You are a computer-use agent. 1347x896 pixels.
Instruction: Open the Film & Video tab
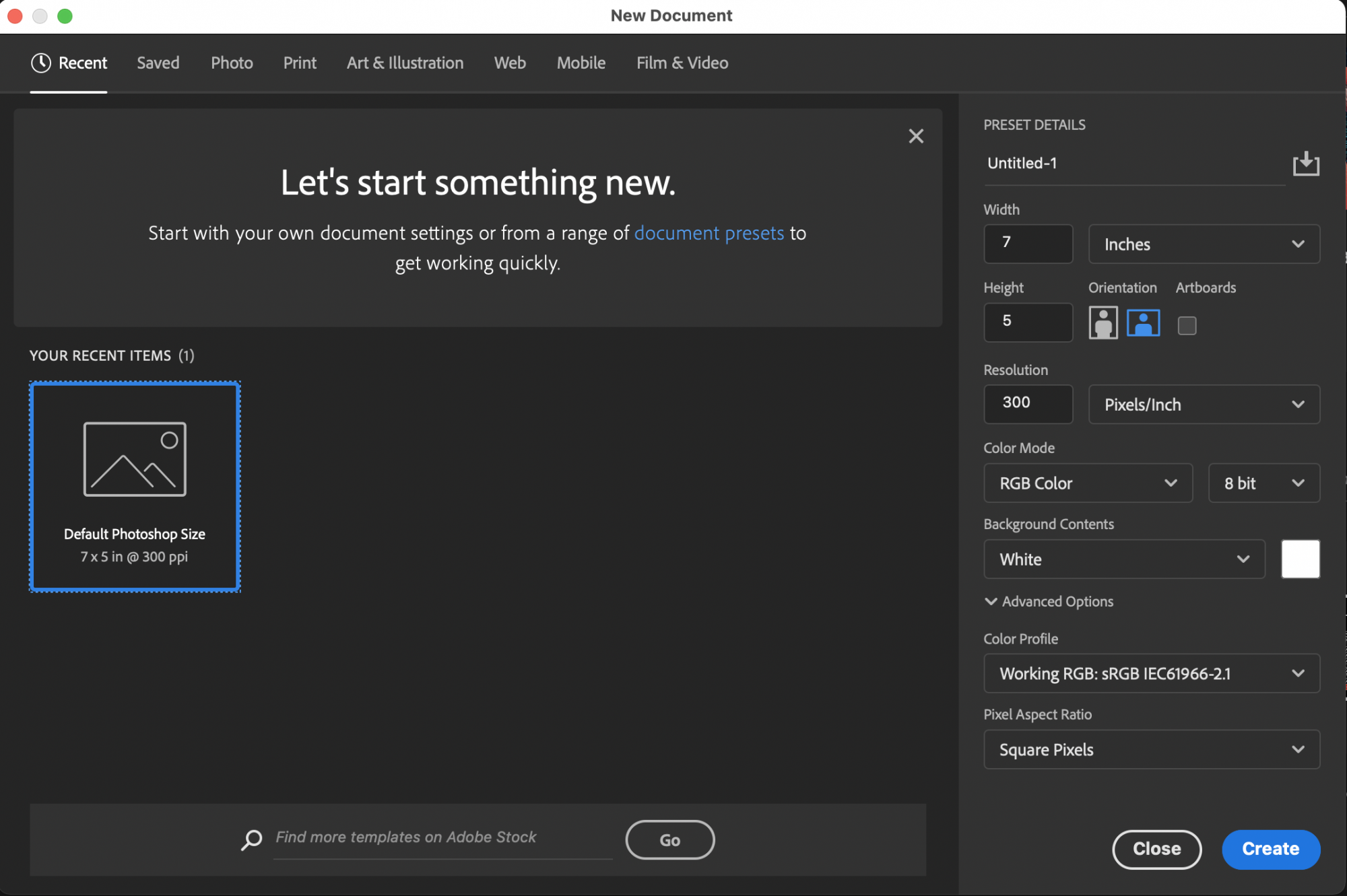point(682,63)
